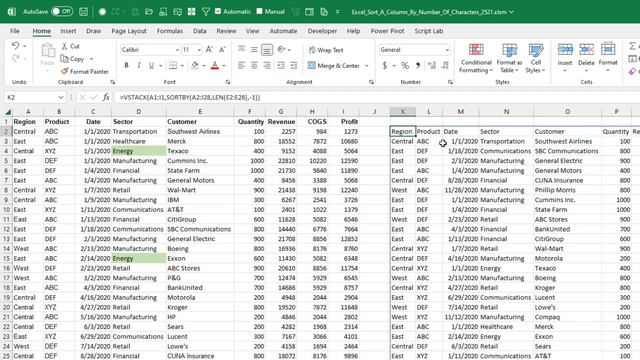Click Increase Decimal icon
This screenshot has height=360, width=640.
(x=432, y=65)
